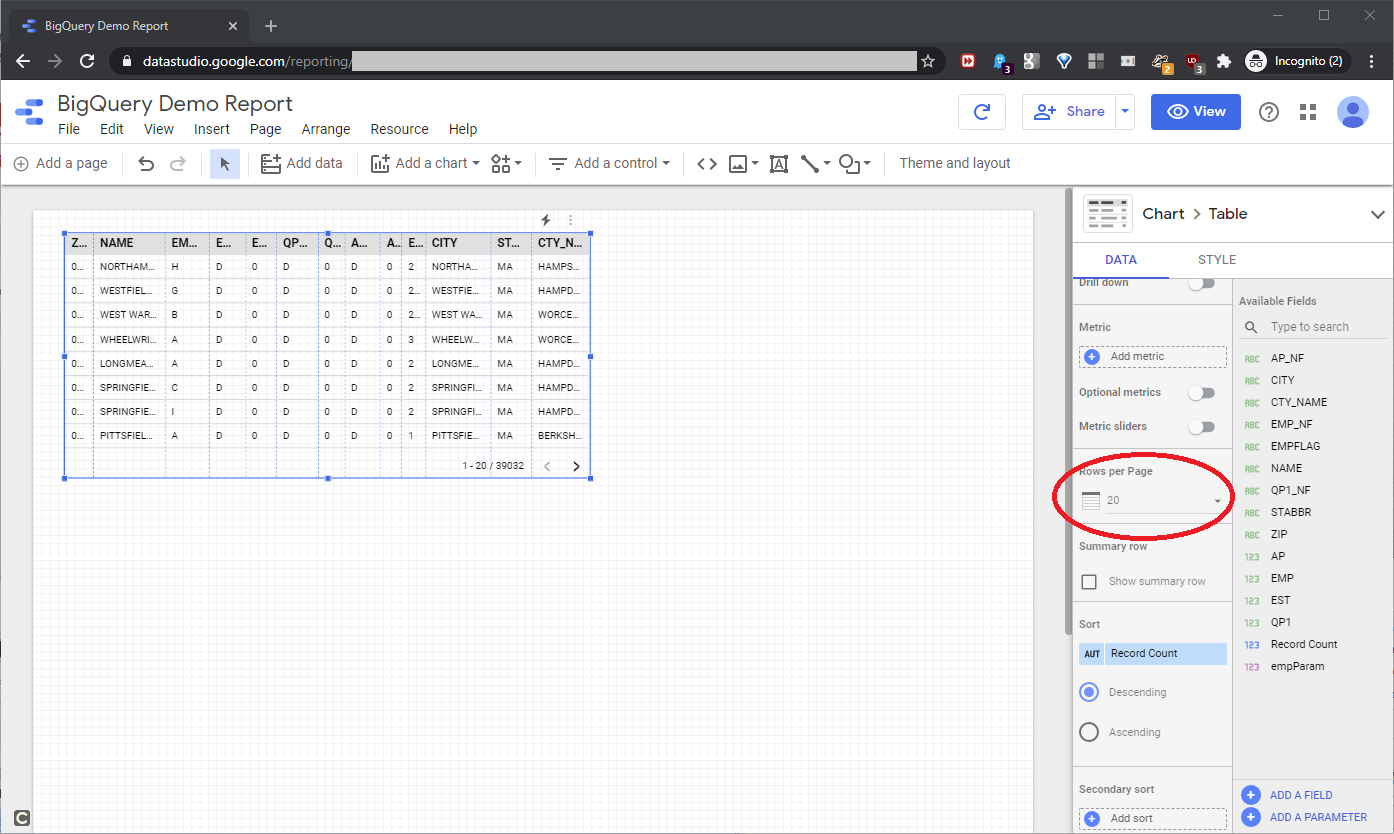Select the Descending sort option

pos(1090,692)
